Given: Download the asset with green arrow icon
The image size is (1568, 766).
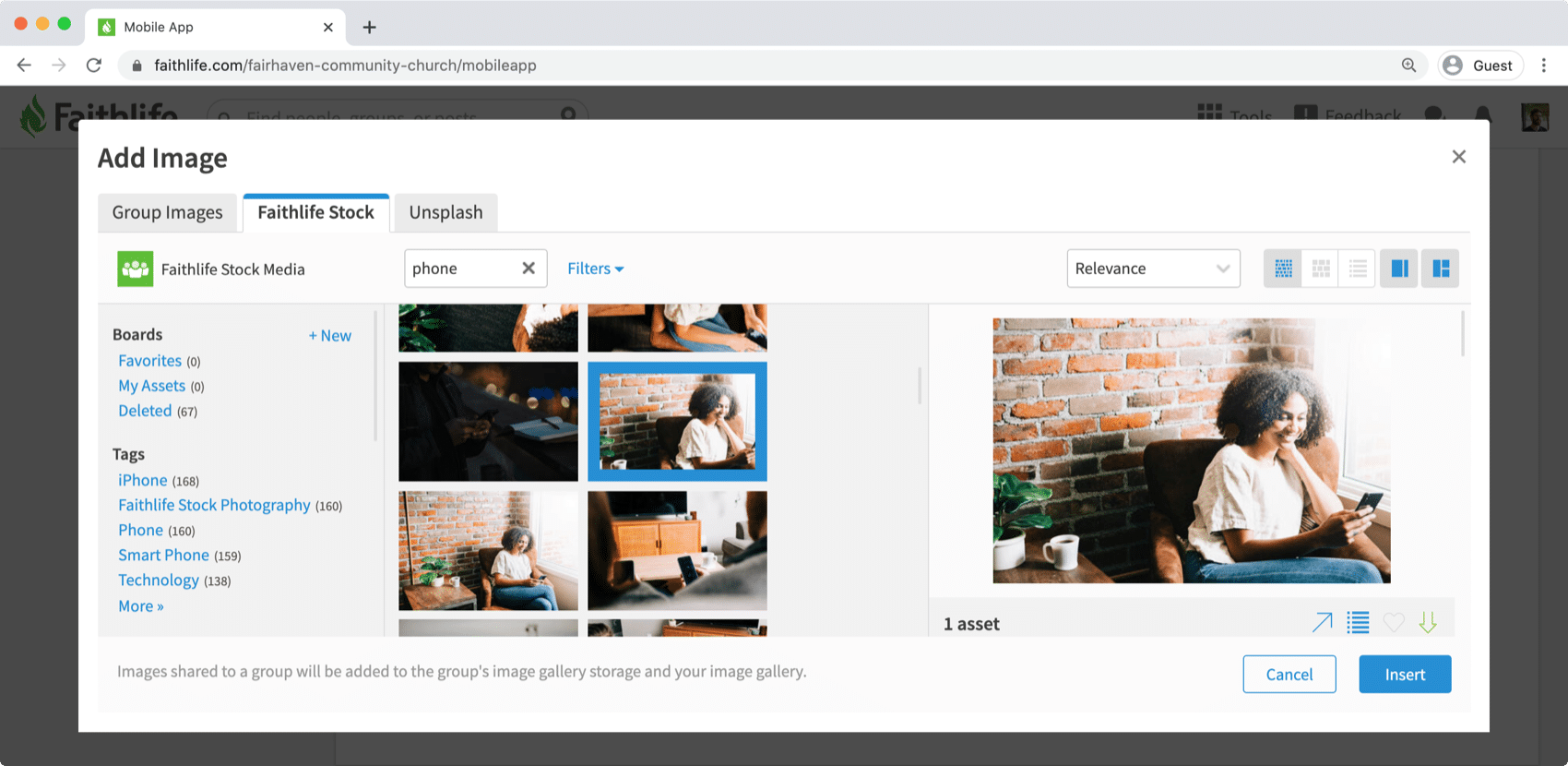Looking at the screenshot, I should click(x=1428, y=623).
